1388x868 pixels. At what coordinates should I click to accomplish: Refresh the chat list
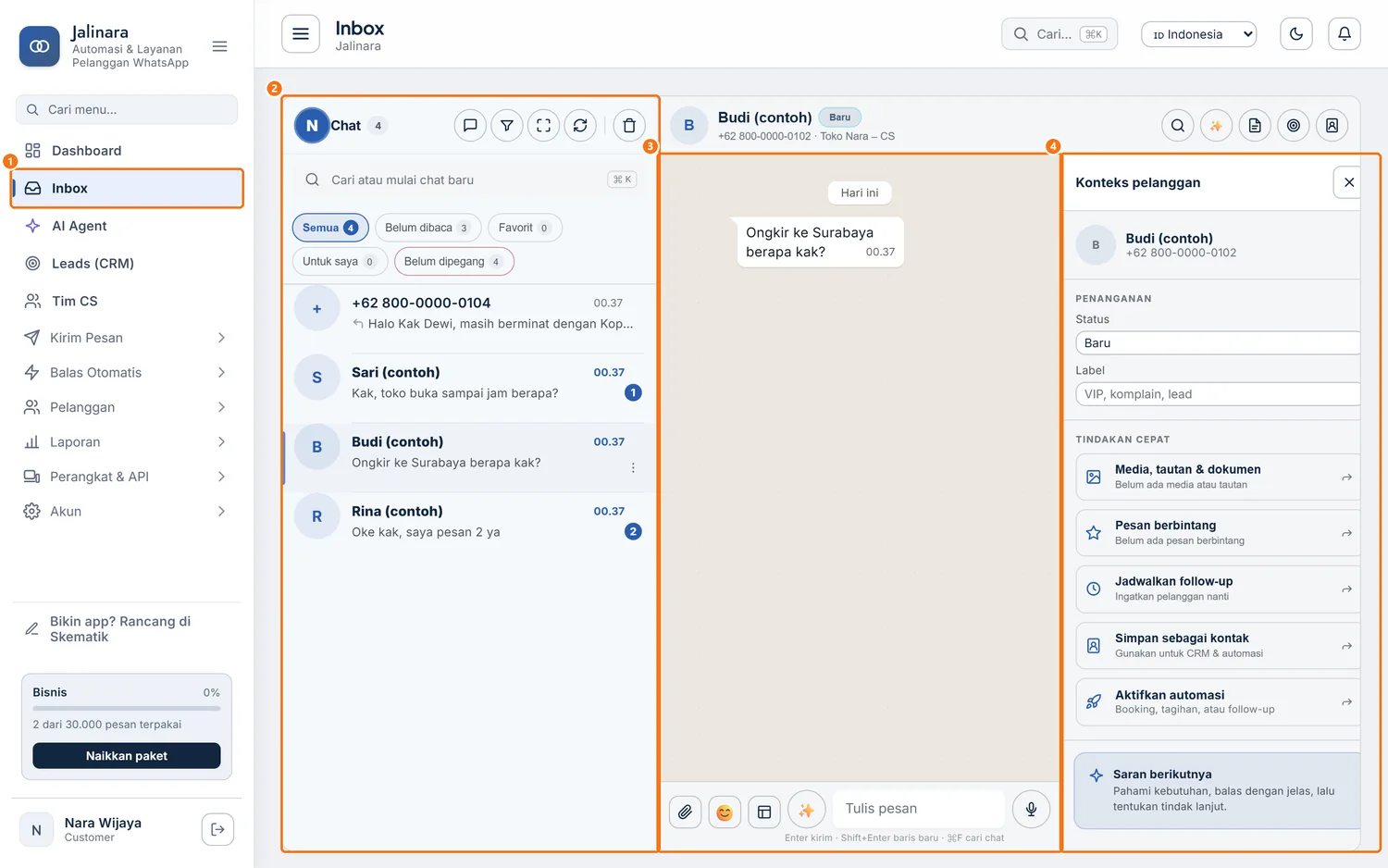(580, 125)
